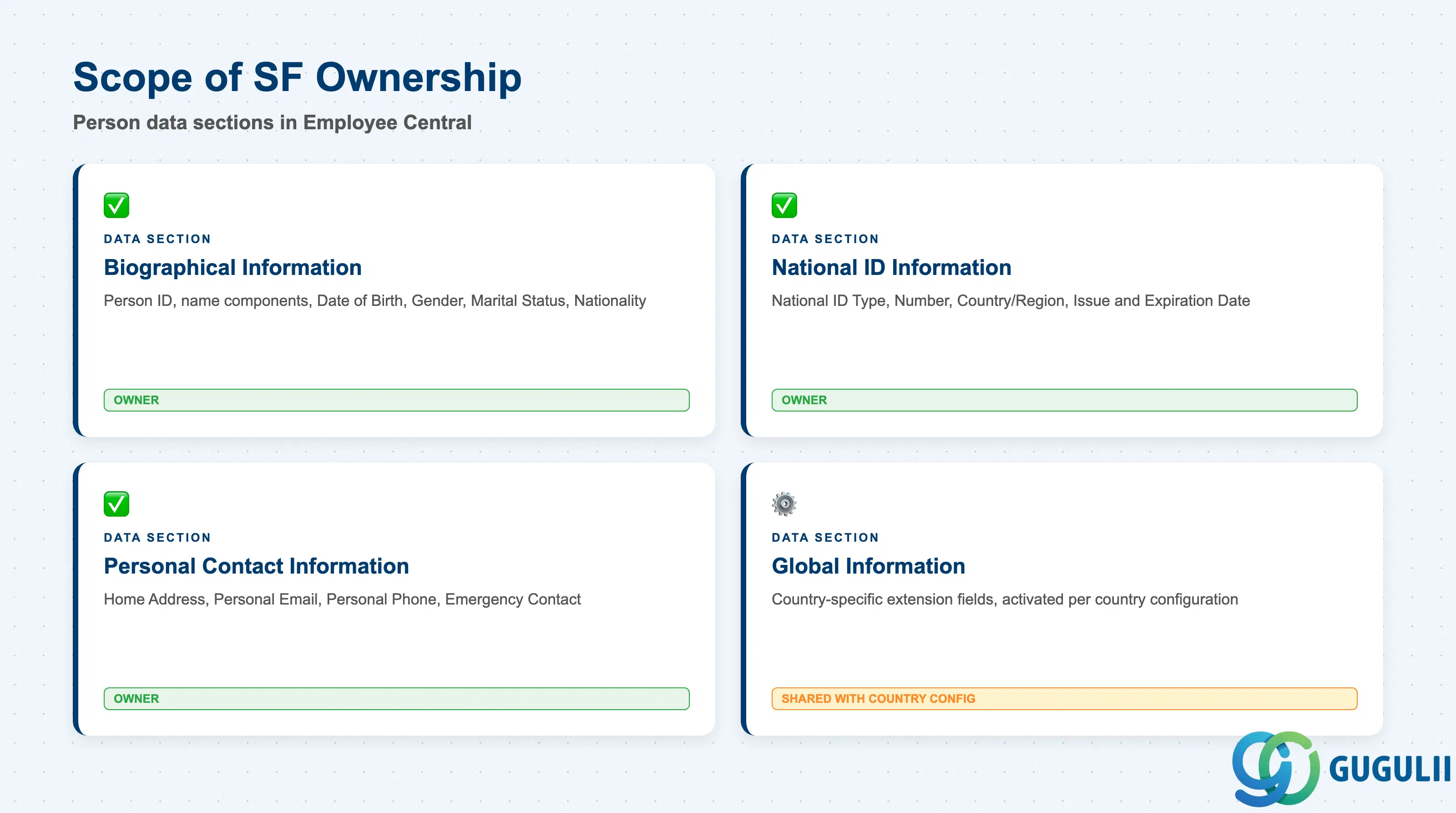Select the OWNER badge under Biographical Information
Viewport: 1456px width, 813px height.
[x=396, y=400]
